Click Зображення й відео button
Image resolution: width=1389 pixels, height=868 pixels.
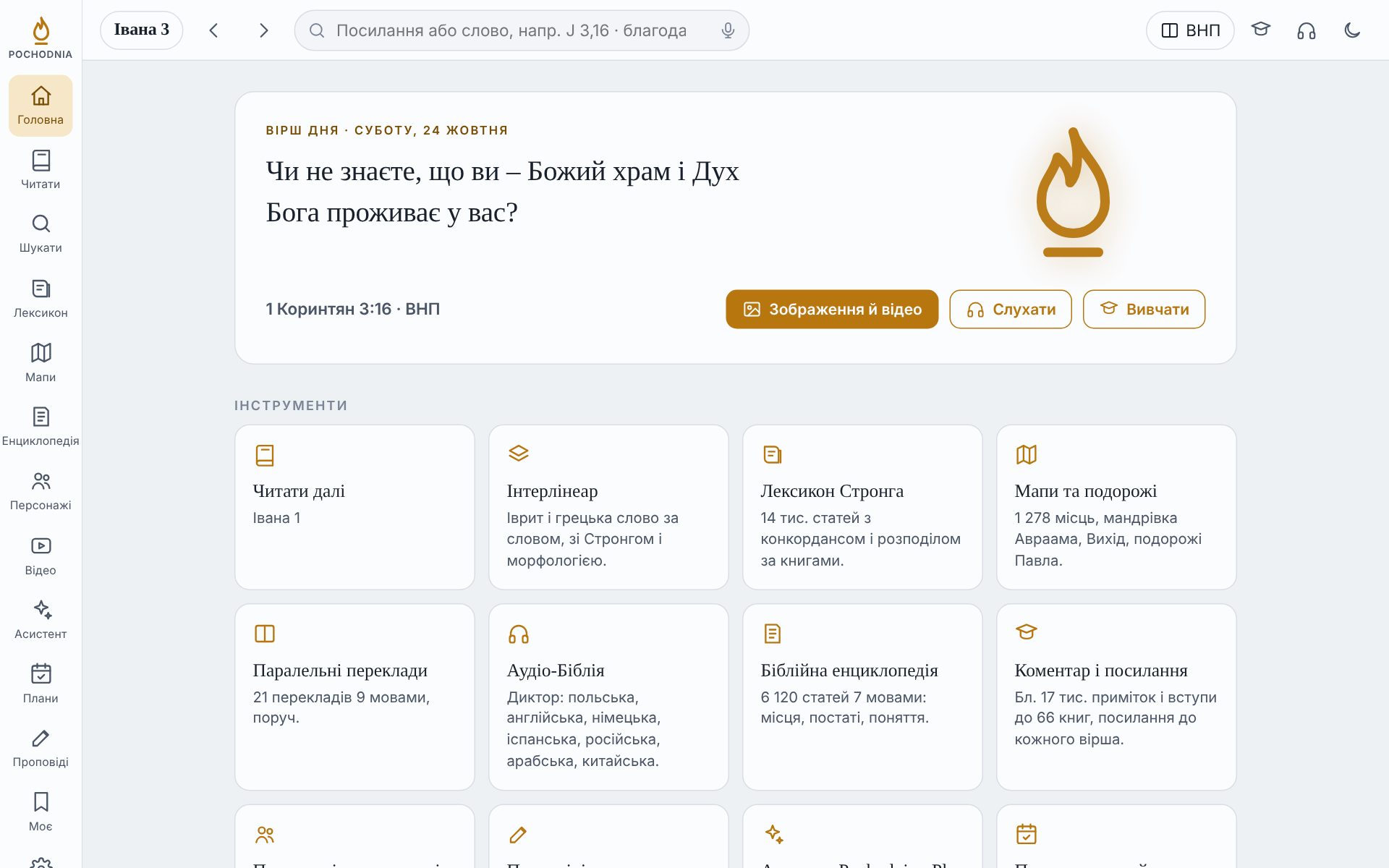coord(832,310)
